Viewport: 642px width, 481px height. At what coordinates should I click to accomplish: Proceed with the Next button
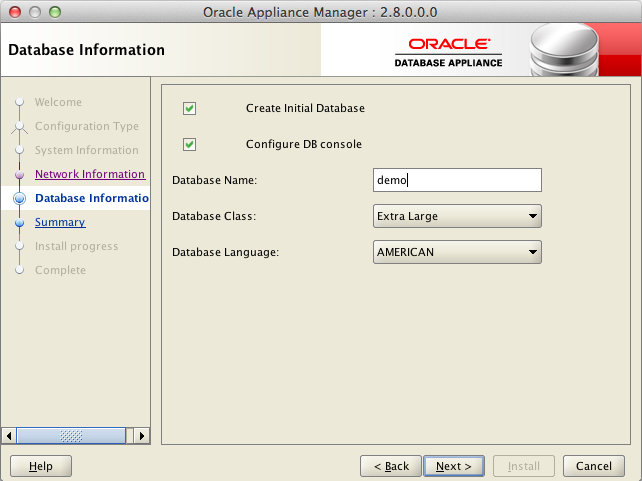454,466
